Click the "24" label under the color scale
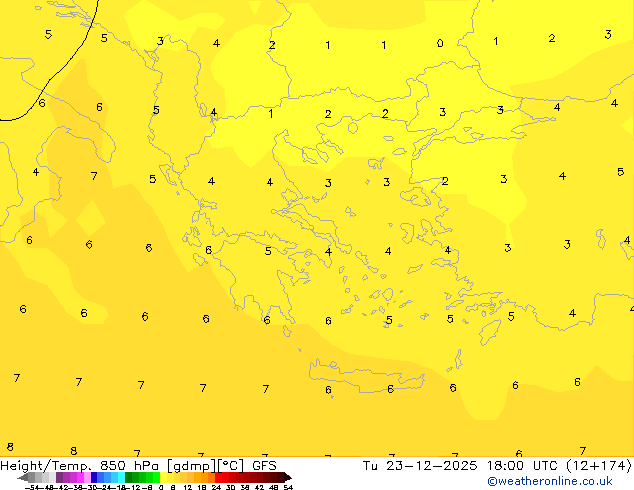 coord(216,487)
